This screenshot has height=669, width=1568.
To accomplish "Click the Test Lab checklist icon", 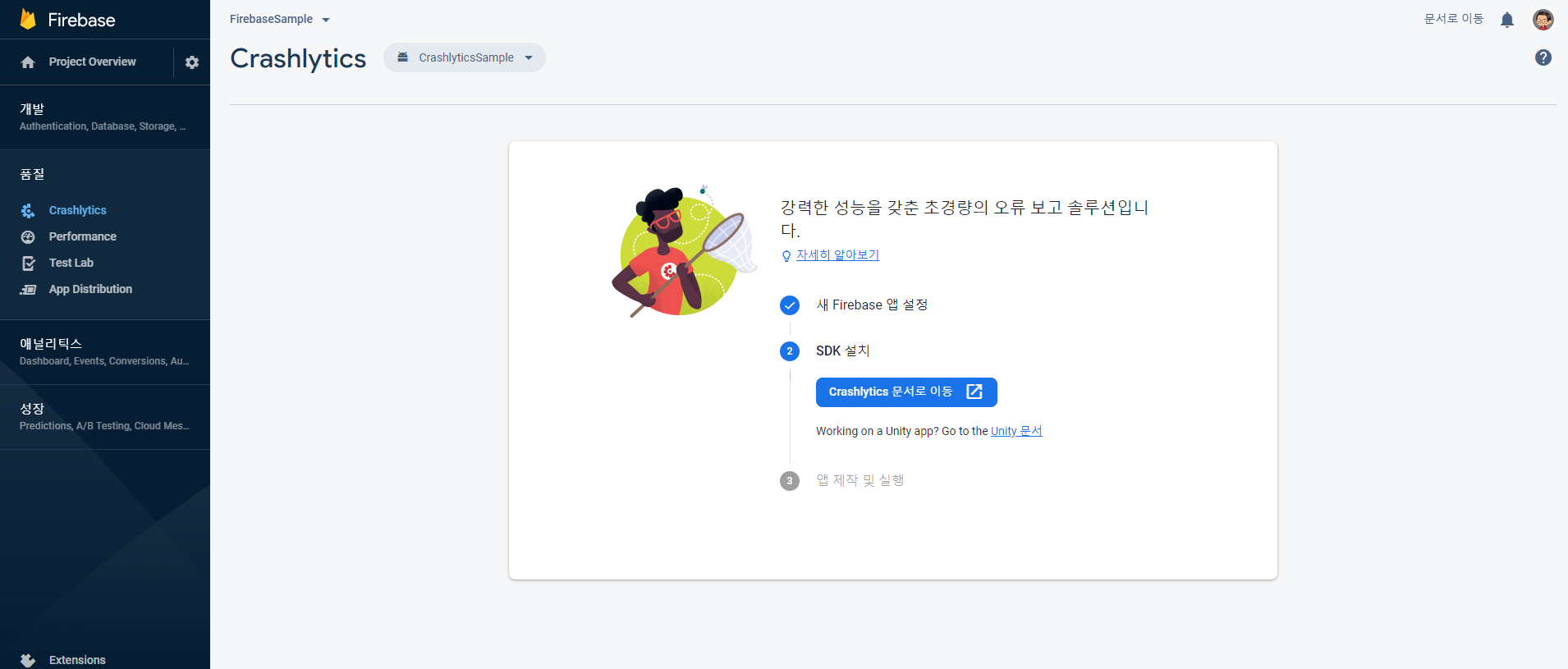I will [x=28, y=263].
